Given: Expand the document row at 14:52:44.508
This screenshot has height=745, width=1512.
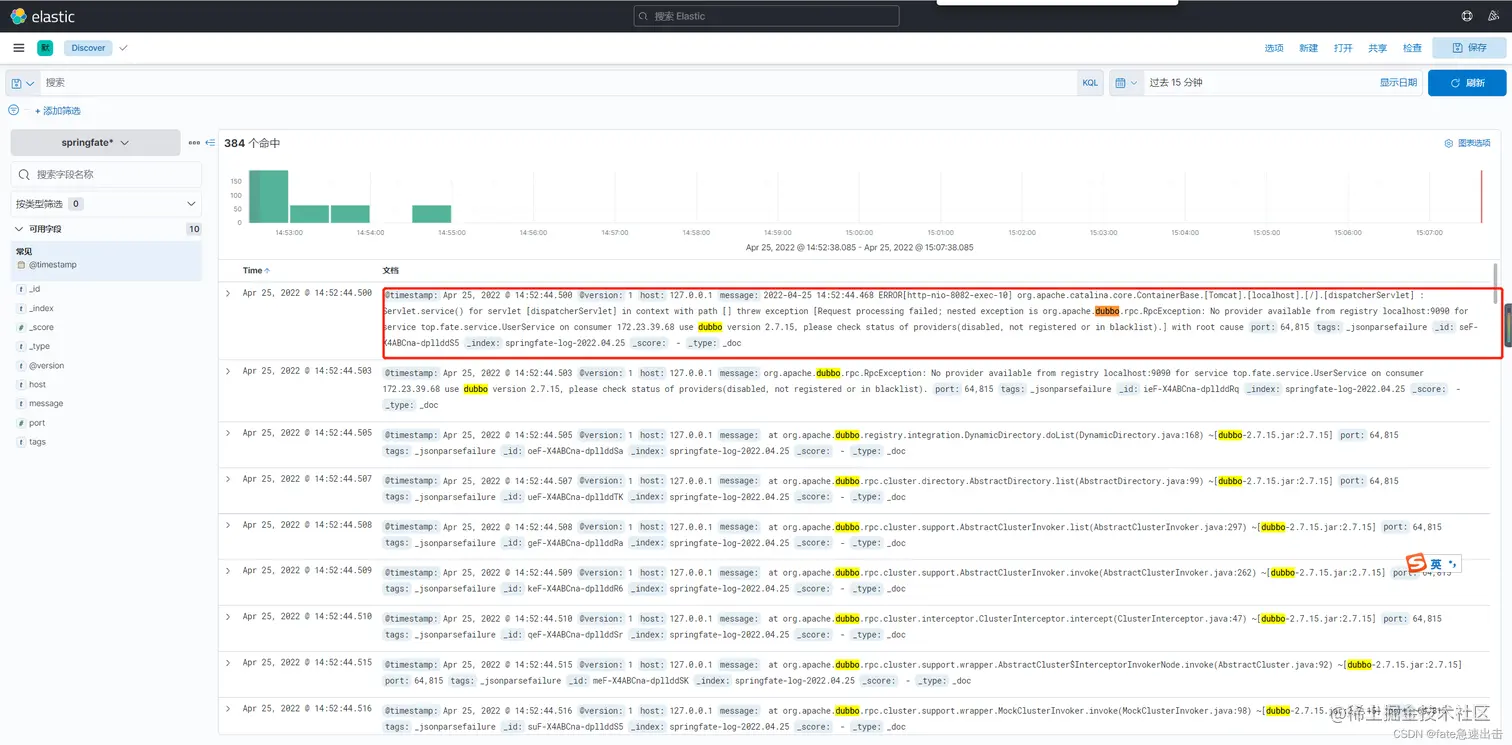Looking at the screenshot, I should click(x=228, y=525).
